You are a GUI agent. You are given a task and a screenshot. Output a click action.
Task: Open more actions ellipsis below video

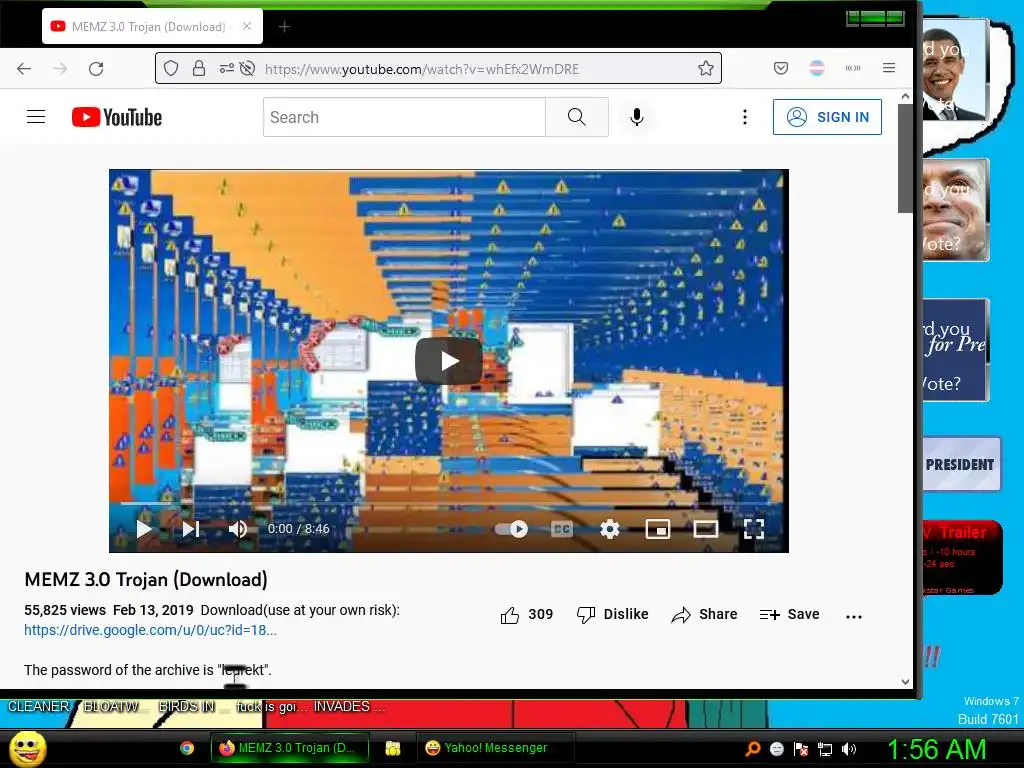(x=854, y=616)
